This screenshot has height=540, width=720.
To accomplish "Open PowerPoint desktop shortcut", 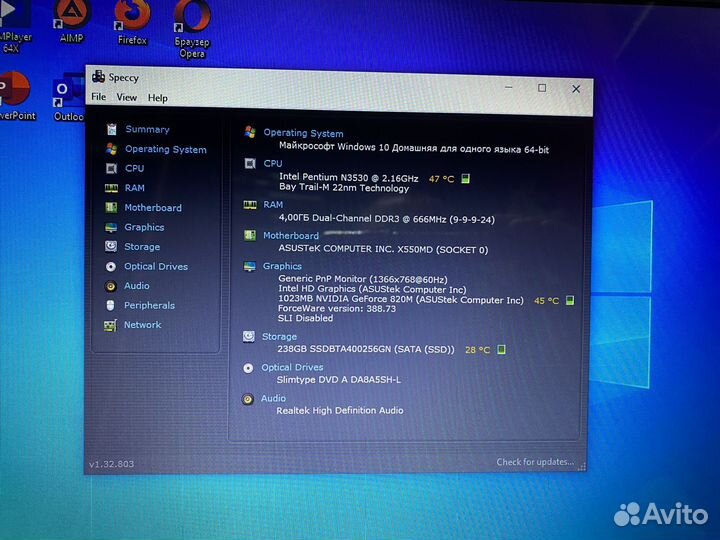I will (x=16, y=96).
